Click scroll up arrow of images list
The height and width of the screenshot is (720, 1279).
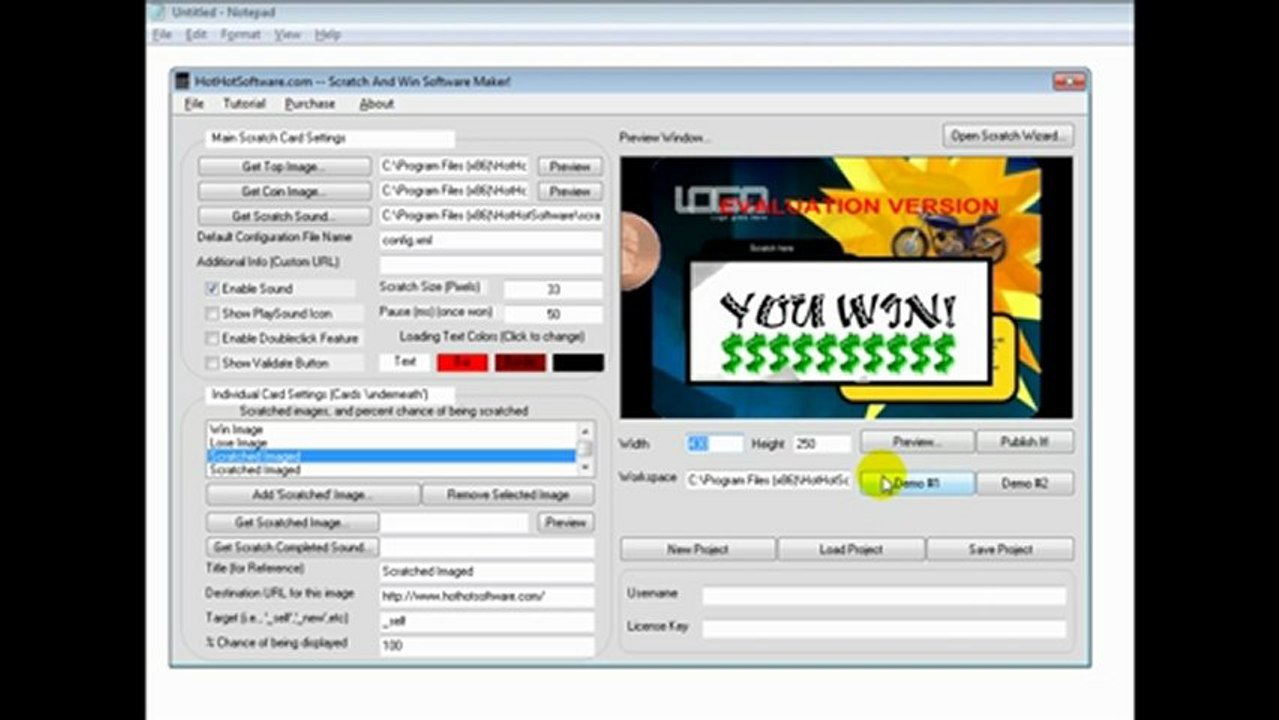tap(586, 430)
